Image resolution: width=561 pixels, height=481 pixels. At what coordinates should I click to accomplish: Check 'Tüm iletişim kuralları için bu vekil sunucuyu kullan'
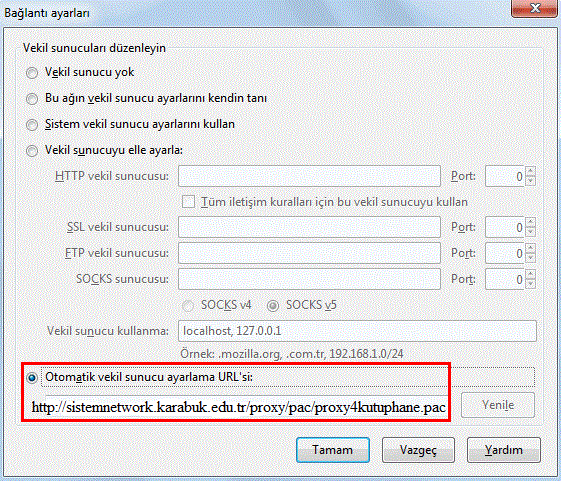(188, 201)
